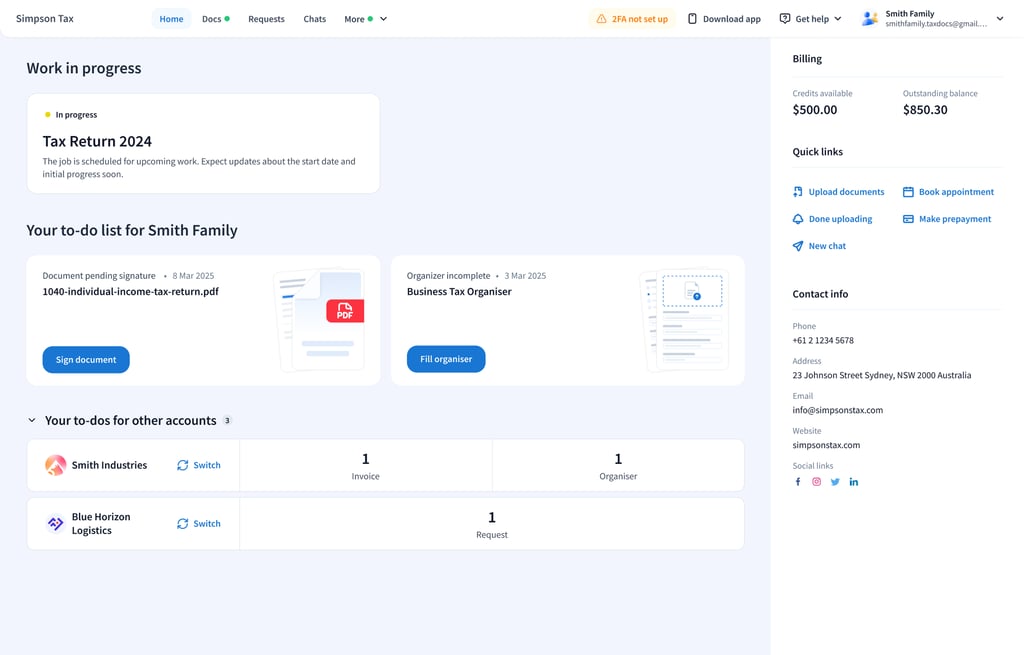Open the Get help dropdown
The image size is (1024, 655).
point(811,19)
